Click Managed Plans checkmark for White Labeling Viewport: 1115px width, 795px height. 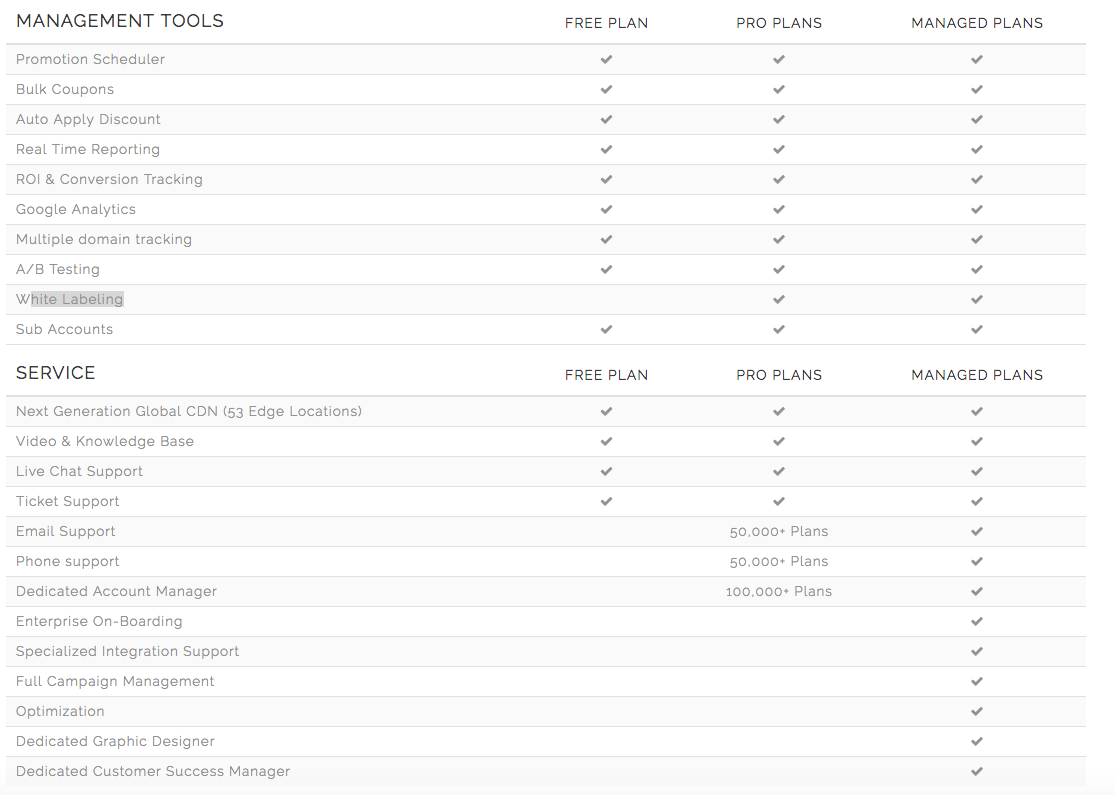point(977,299)
